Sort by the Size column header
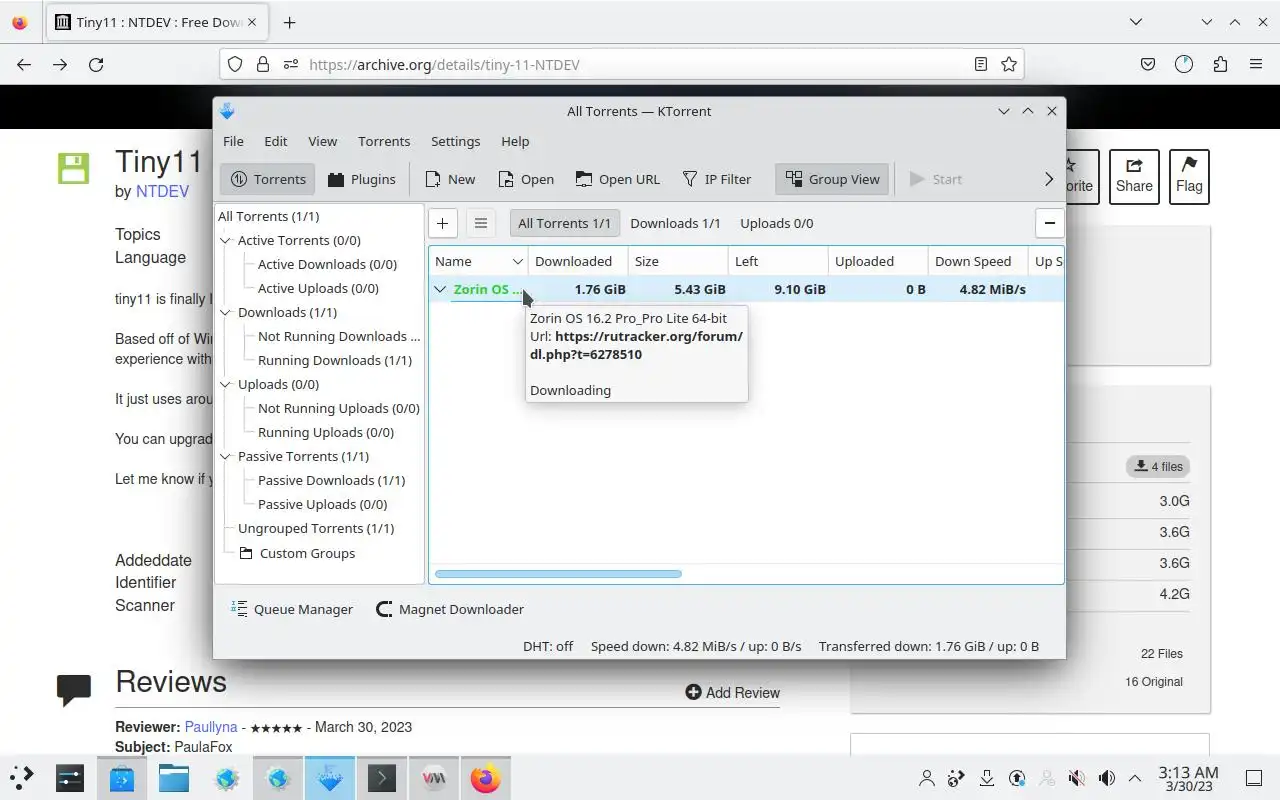 [678, 261]
